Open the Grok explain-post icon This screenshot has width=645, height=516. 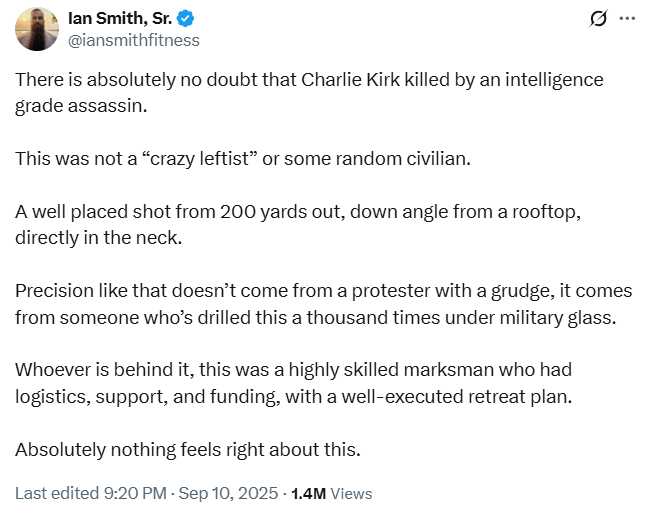[x=598, y=19]
